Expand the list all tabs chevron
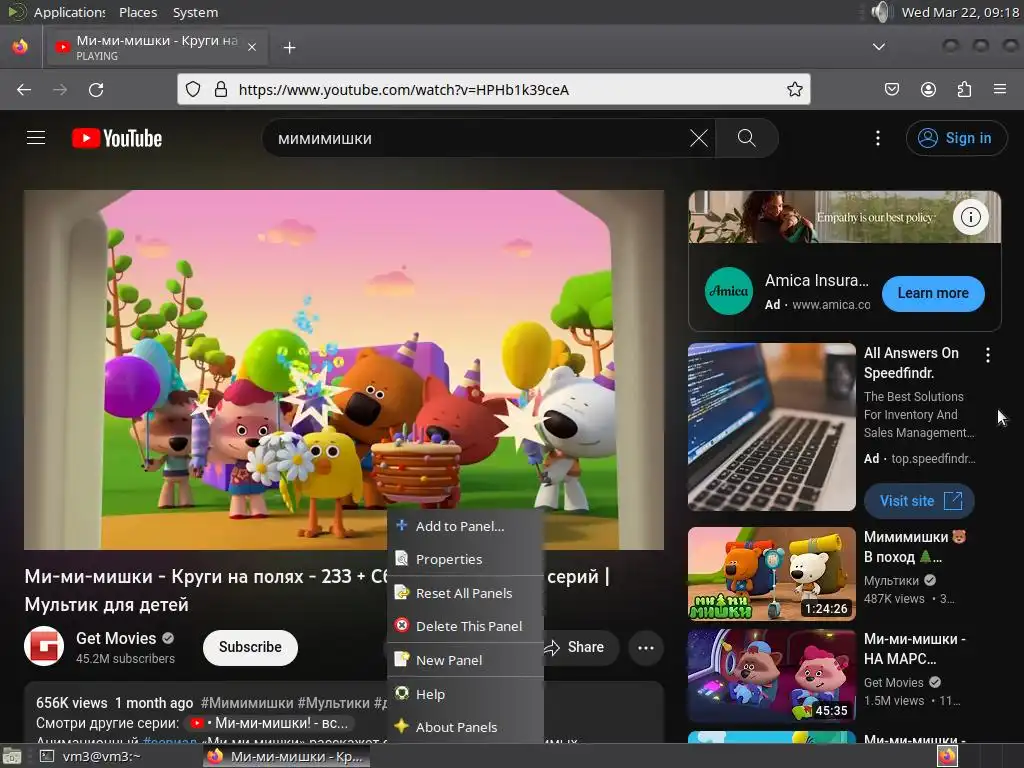 pos(879,46)
